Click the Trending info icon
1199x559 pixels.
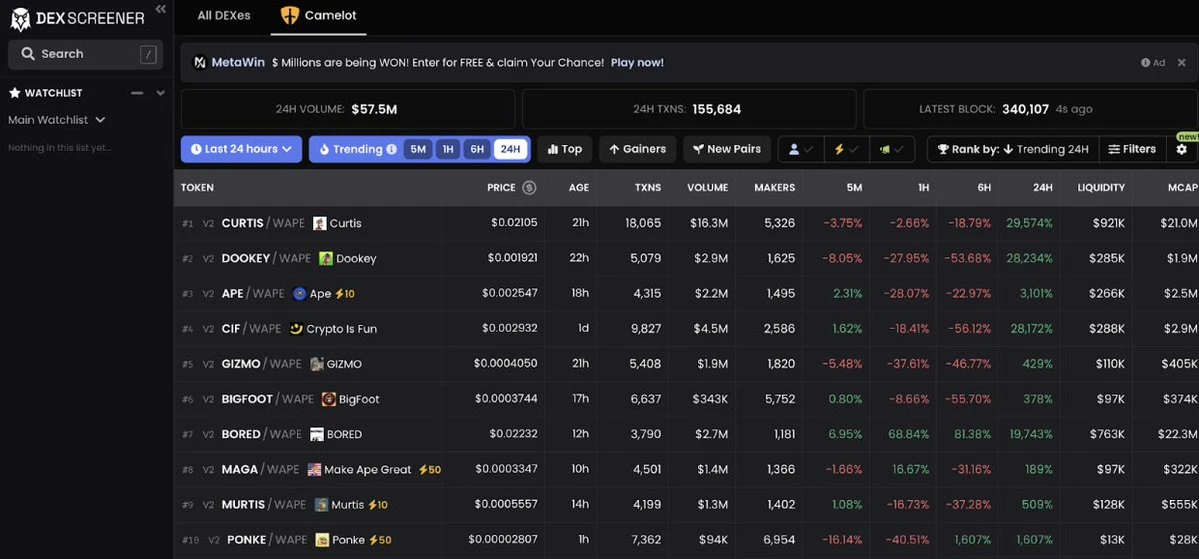pos(391,149)
